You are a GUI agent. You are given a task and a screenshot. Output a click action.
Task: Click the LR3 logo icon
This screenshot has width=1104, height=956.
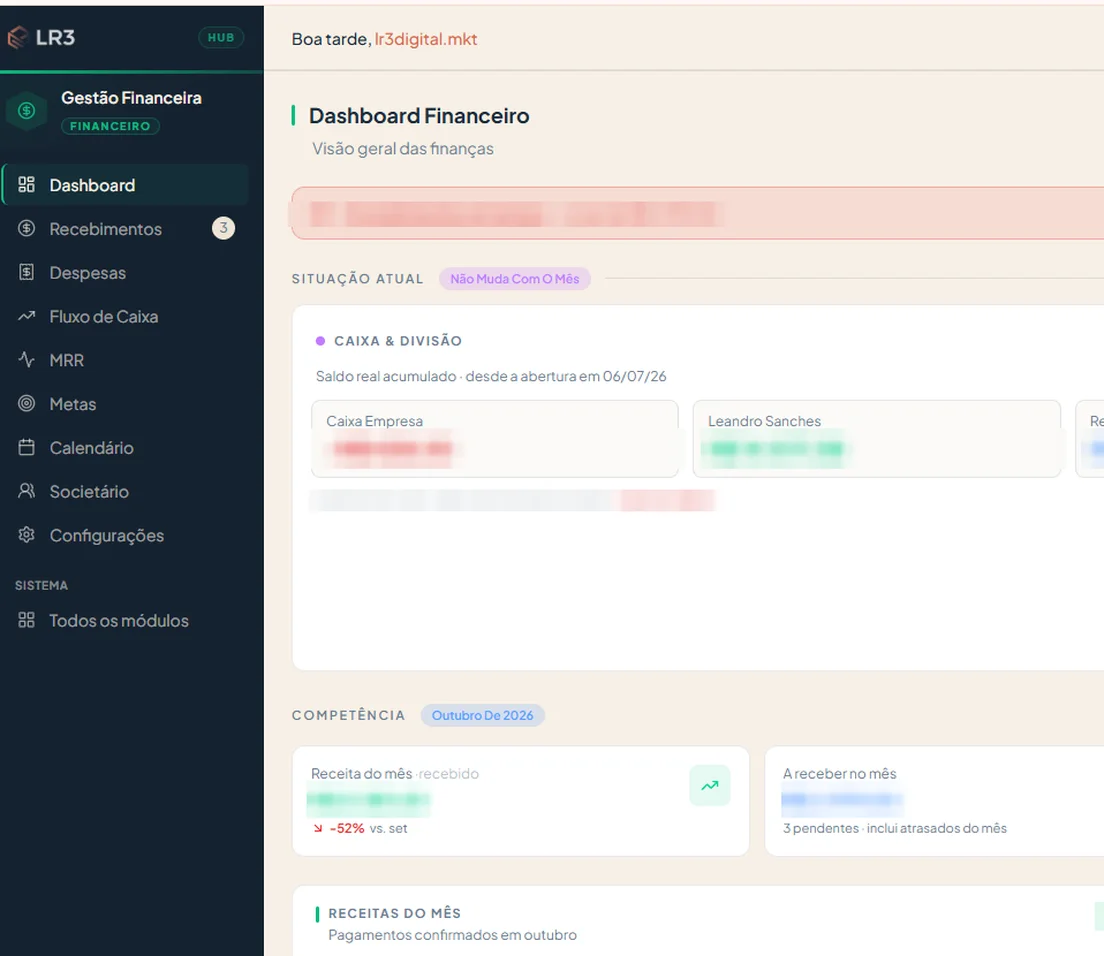[18, 37]
